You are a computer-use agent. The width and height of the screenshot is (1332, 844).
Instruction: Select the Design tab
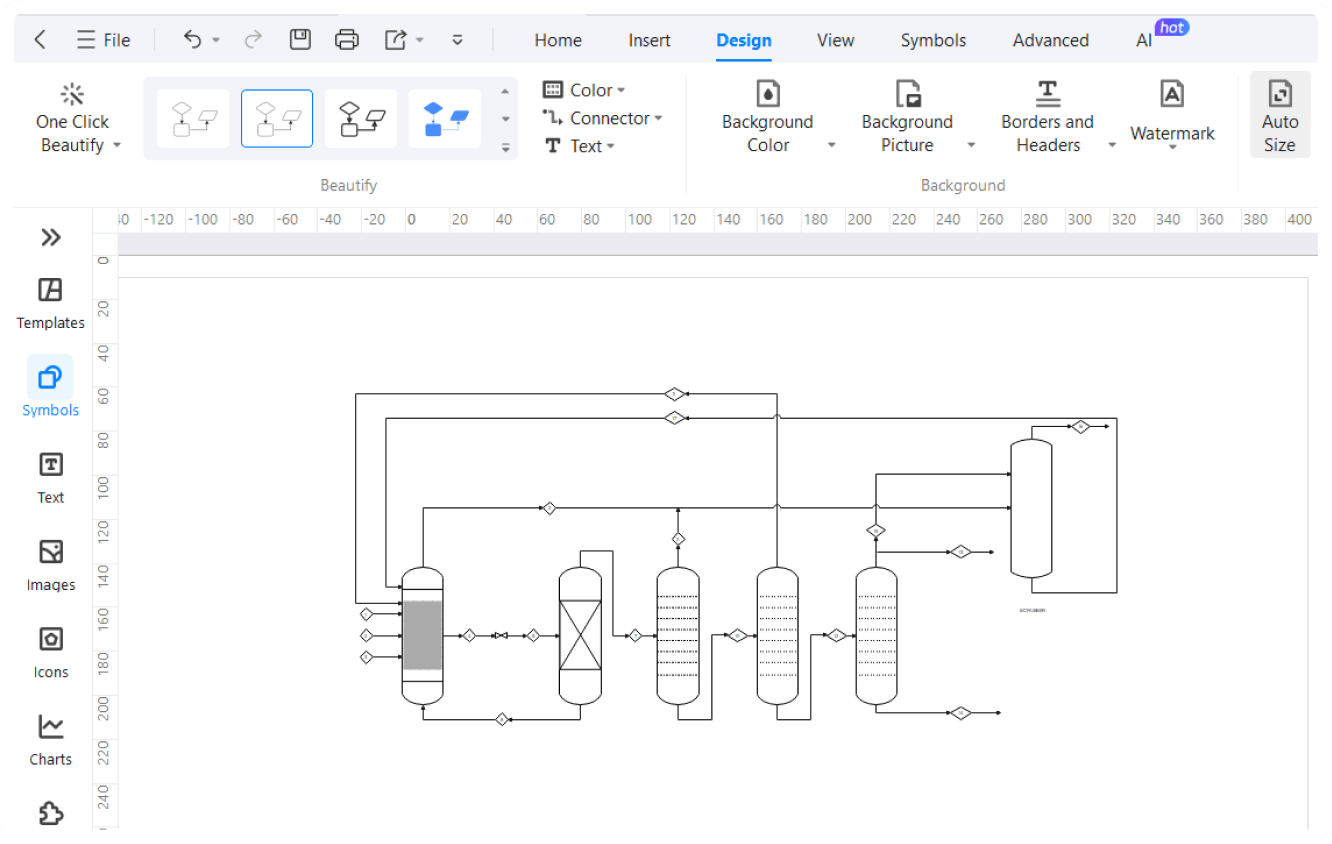click(744, 40)
